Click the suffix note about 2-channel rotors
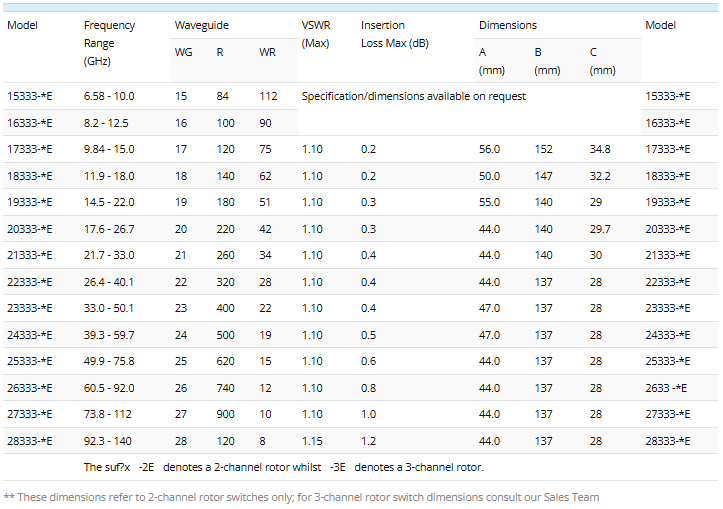The image size is (723, 509). pos(283,467)
